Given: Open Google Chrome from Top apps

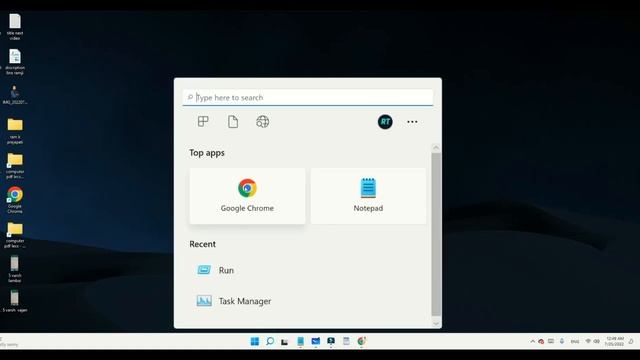Looking at the screenshot, I should pos(247,196).
